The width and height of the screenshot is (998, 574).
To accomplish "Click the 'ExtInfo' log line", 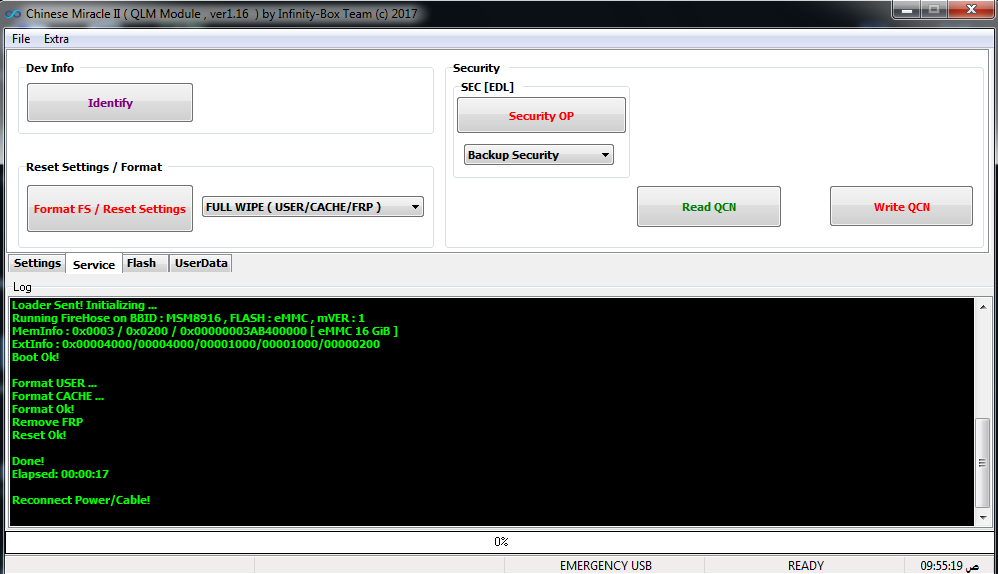I will coord(195,344).
